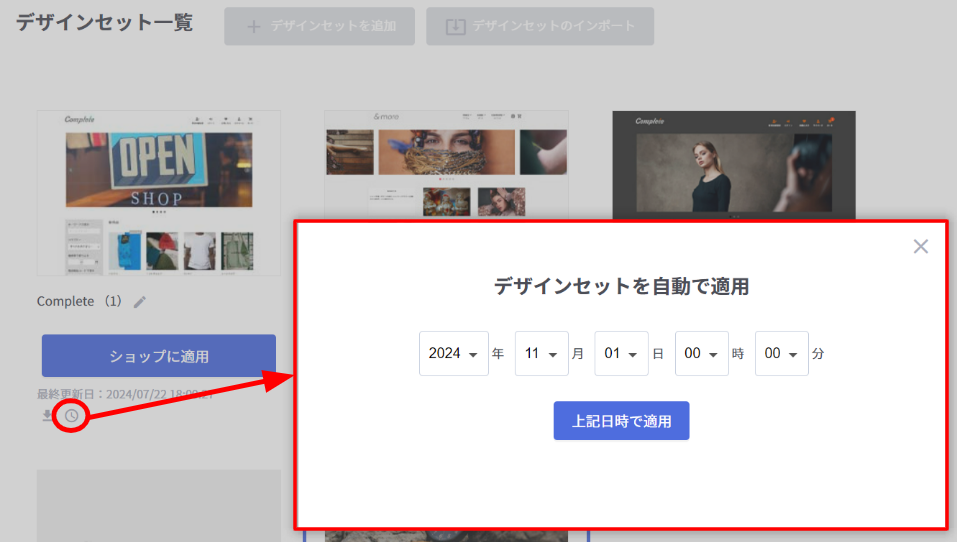
Task: Click the dark Complete design thumbnail
Action: pyautogui.click(x=734, y=165)
